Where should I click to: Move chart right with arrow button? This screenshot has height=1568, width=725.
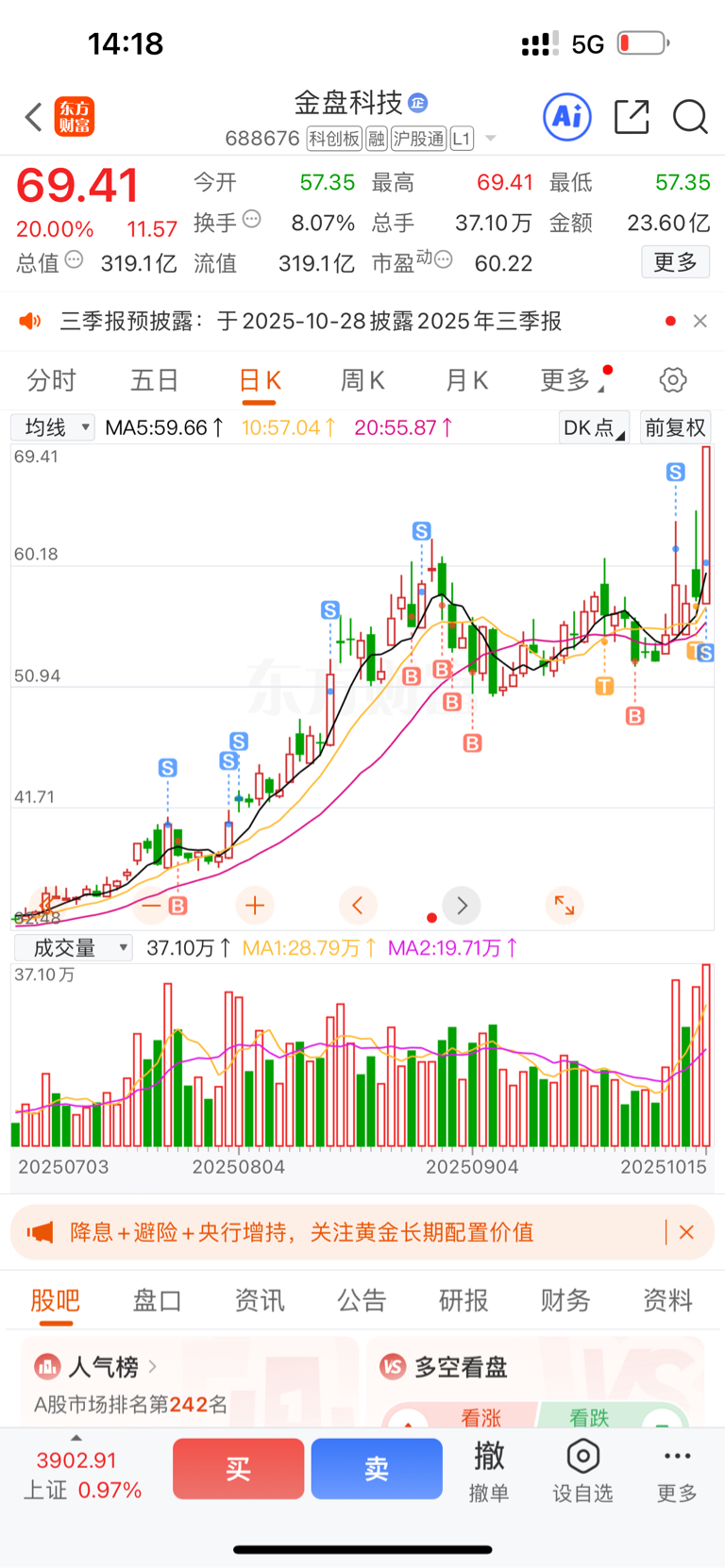pyautogui.click(x=462, y=906)
